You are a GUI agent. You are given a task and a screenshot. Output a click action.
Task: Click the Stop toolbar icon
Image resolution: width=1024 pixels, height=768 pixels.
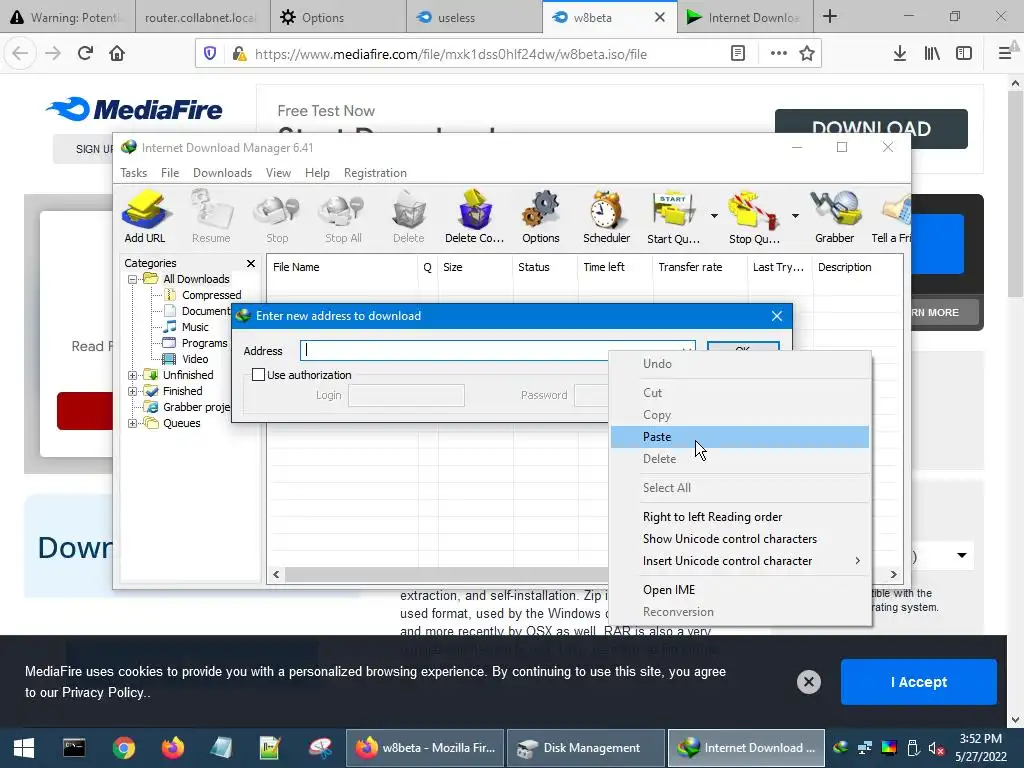click(277, 217)
